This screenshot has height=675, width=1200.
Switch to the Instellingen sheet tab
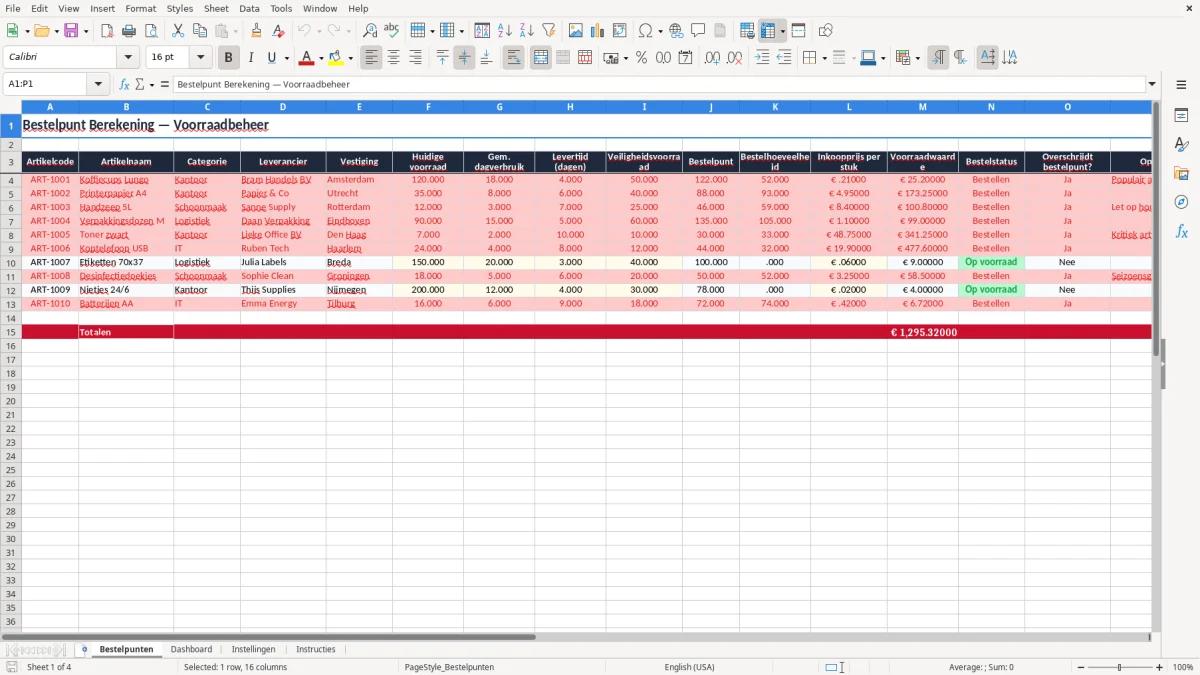pyautogui.click(x=253, y=649)
